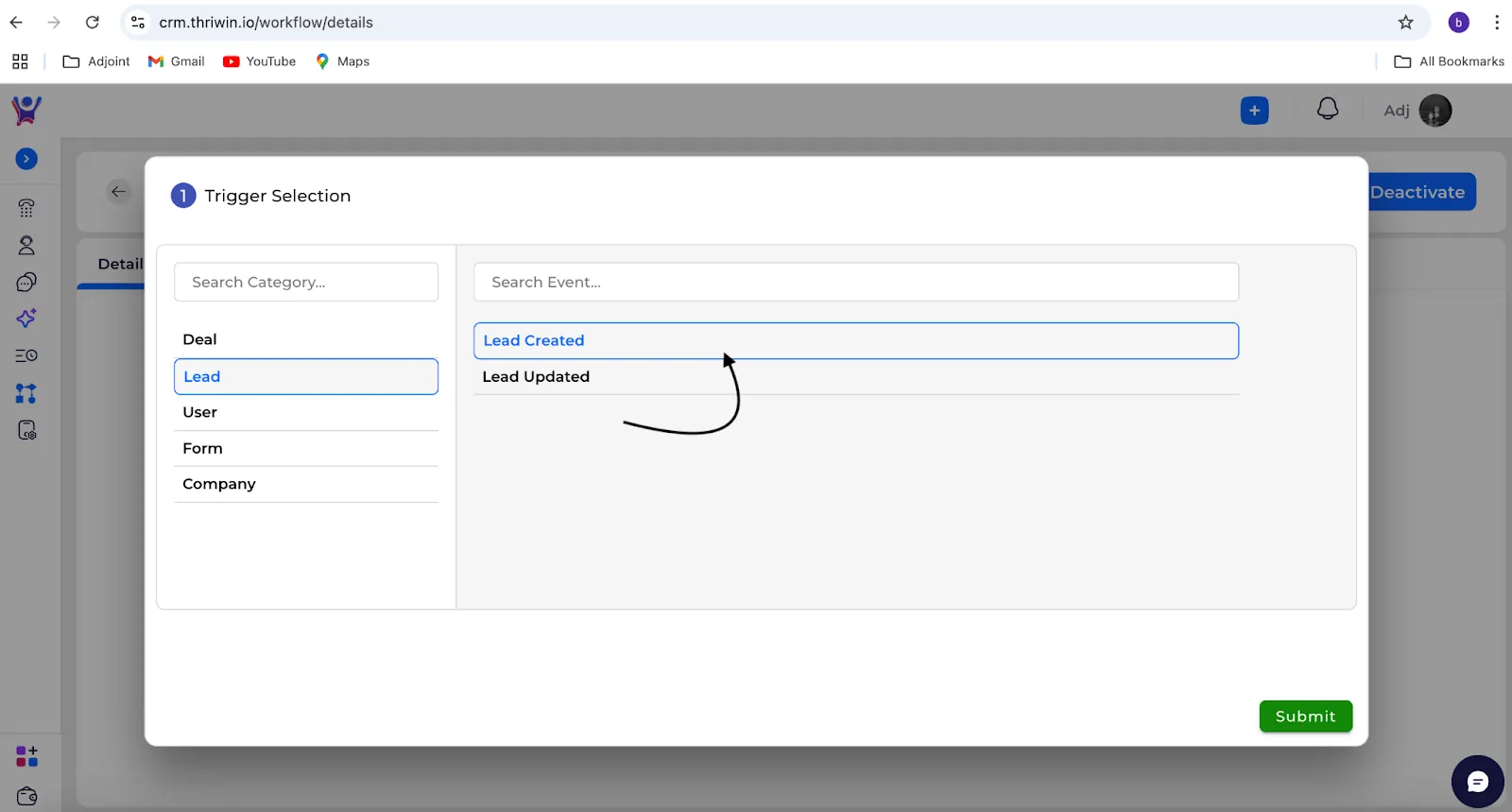
Task: Open the contacts person icon in sidebar
Action: click(x=26, y=245)
